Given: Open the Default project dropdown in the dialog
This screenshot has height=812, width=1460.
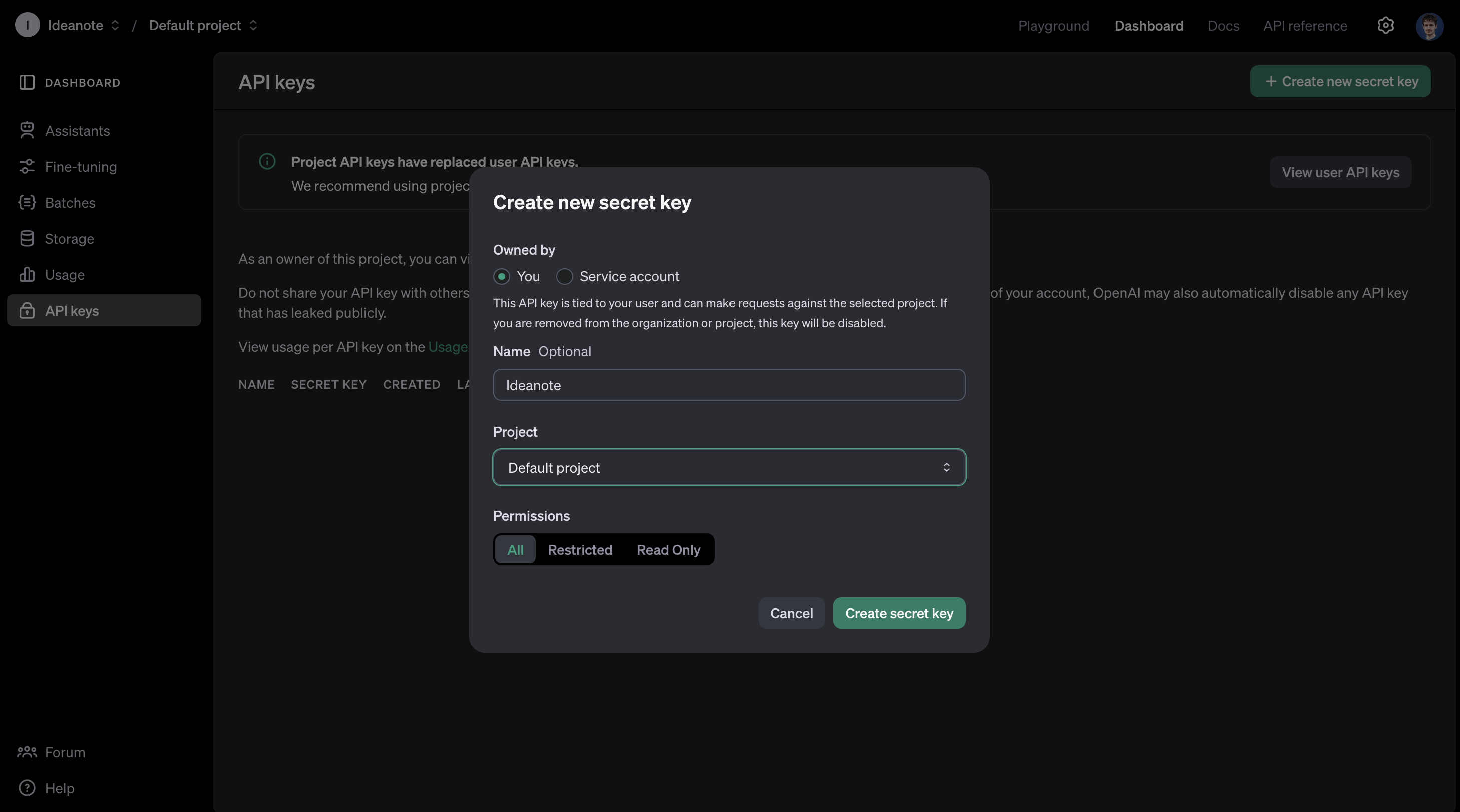Looking at the screenshot, I should tap(729, 467).
